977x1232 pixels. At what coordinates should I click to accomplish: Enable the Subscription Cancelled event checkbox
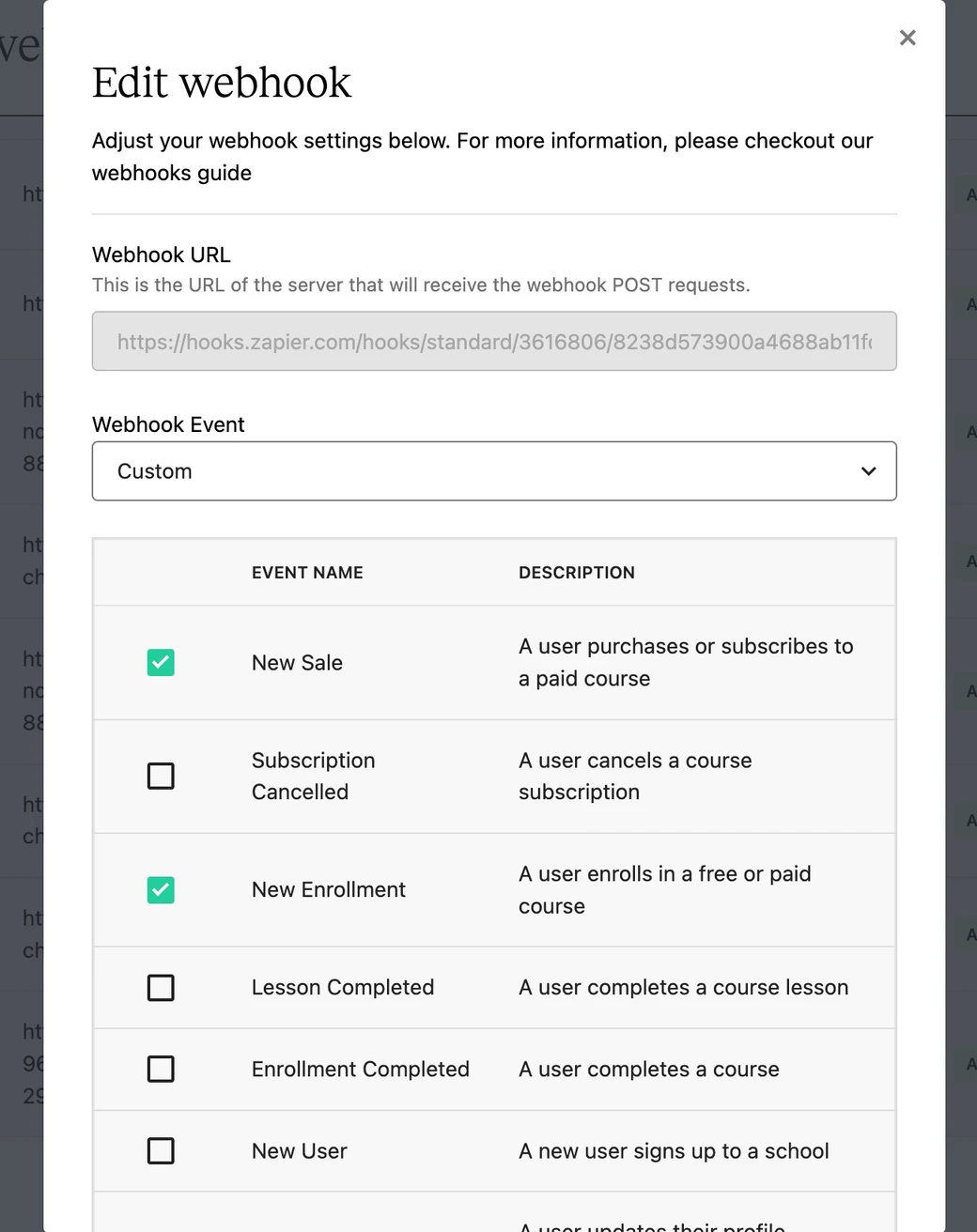point(161,777)
